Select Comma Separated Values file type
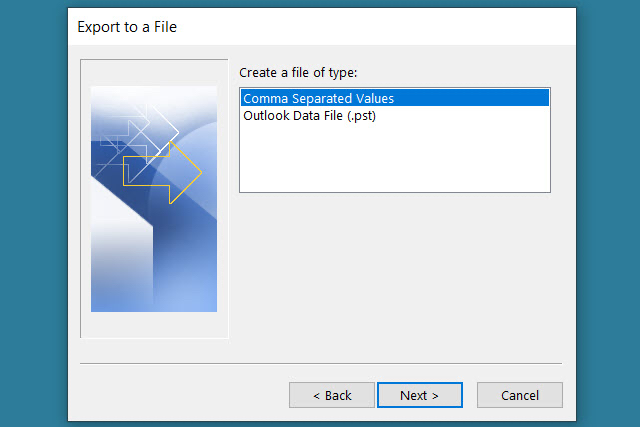The height and width of the screenshot is (427, 640). click(x=319, y=98)
